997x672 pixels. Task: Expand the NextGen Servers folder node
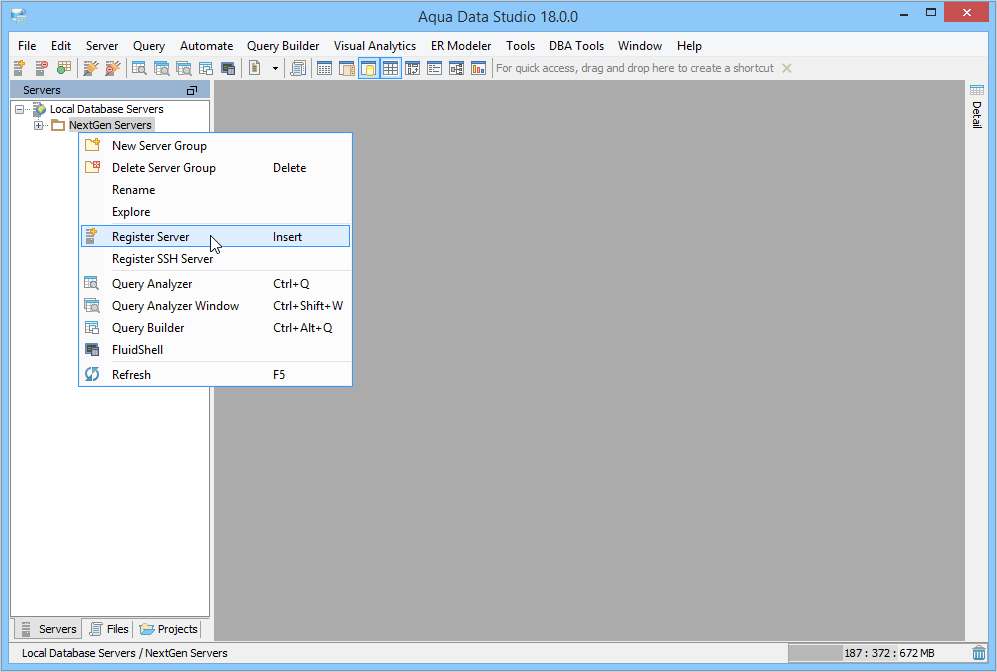[39, 125]
